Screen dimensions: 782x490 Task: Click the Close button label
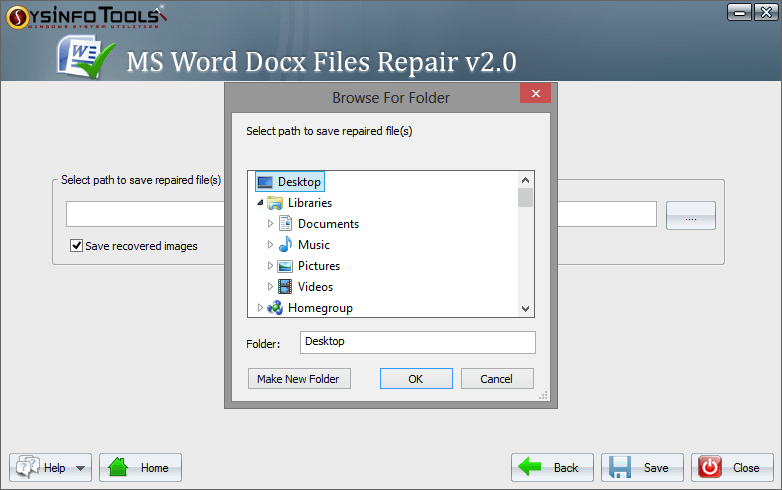pyautogui.click(x=746, y=468)
